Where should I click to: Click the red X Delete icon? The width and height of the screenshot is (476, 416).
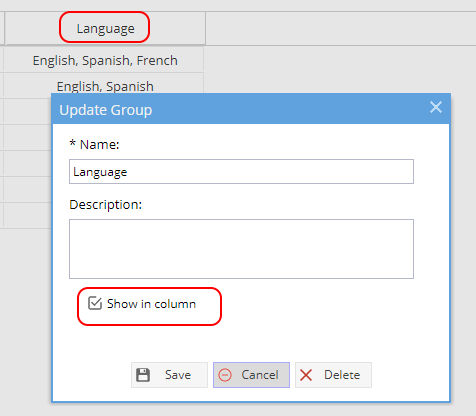(306, 375)
